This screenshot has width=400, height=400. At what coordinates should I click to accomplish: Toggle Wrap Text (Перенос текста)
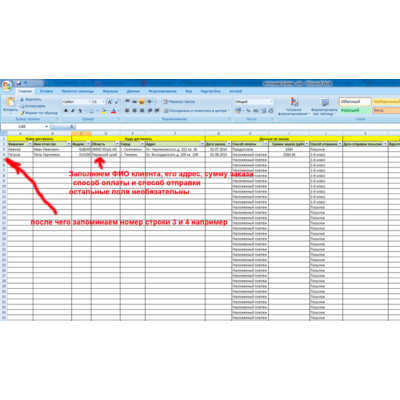[179, 102]
